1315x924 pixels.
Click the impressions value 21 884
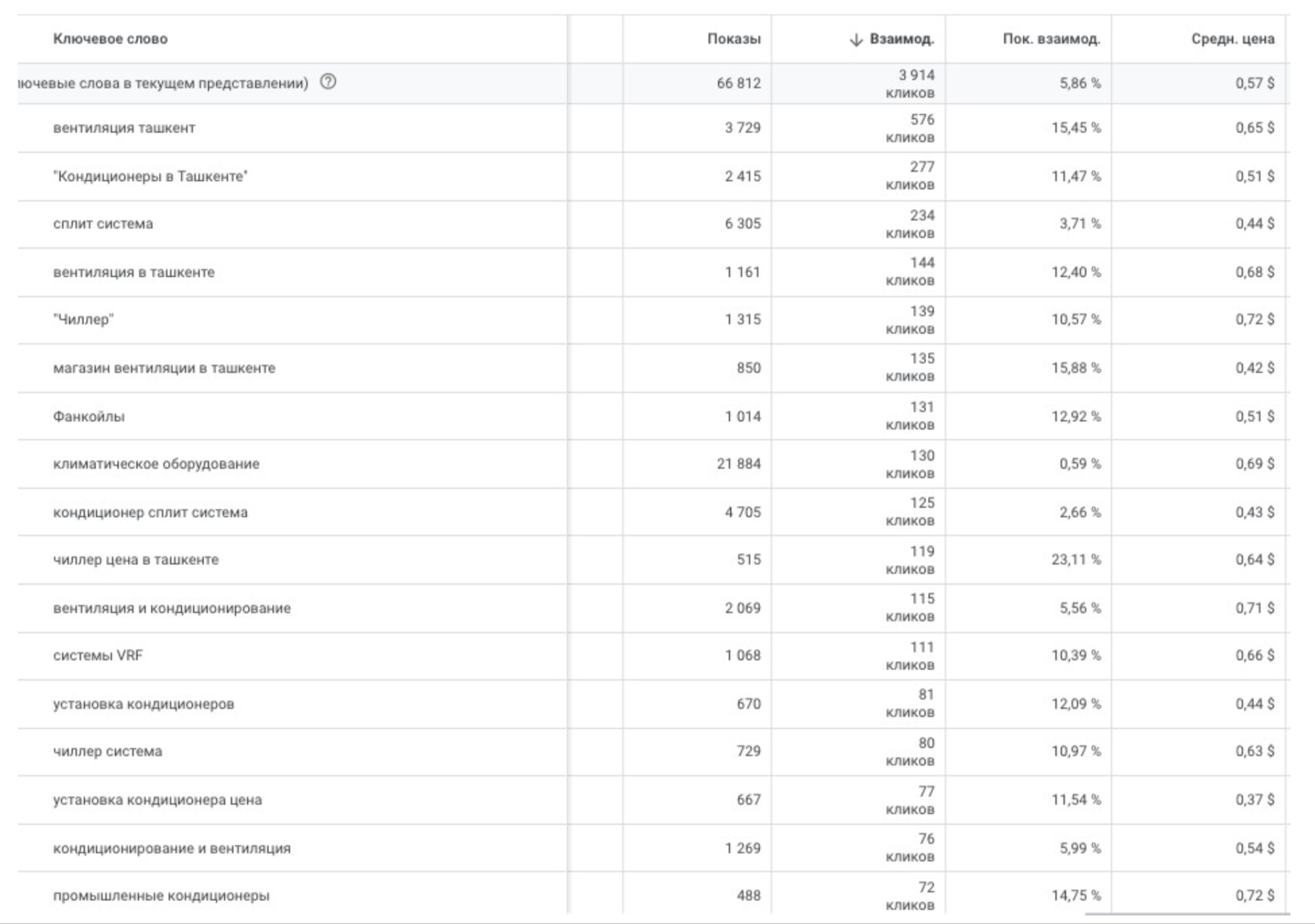click(739, 464)
